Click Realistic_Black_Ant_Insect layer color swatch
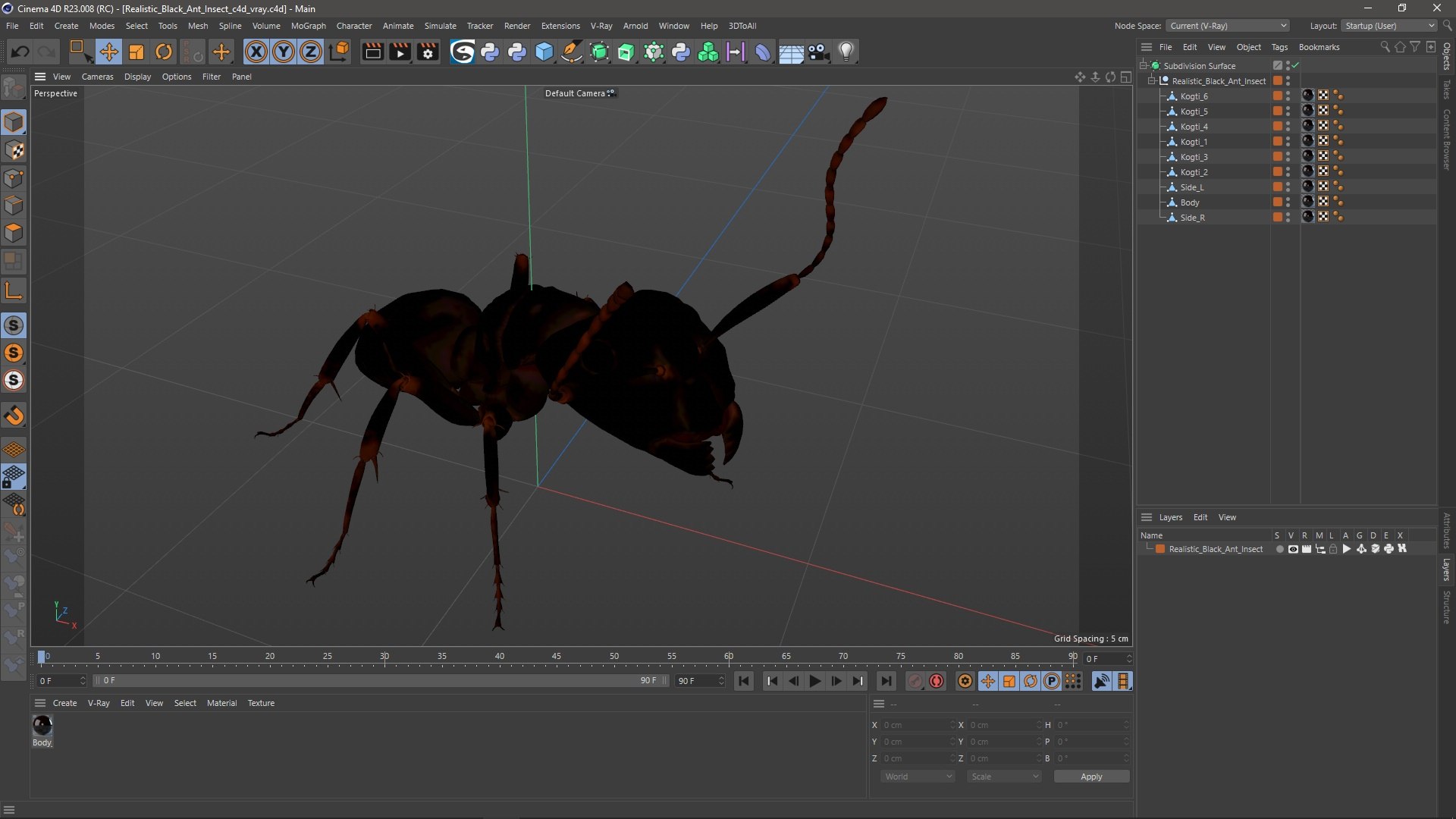The width and height of the screenshot is (1456, 819). [x=1160, y=549]
